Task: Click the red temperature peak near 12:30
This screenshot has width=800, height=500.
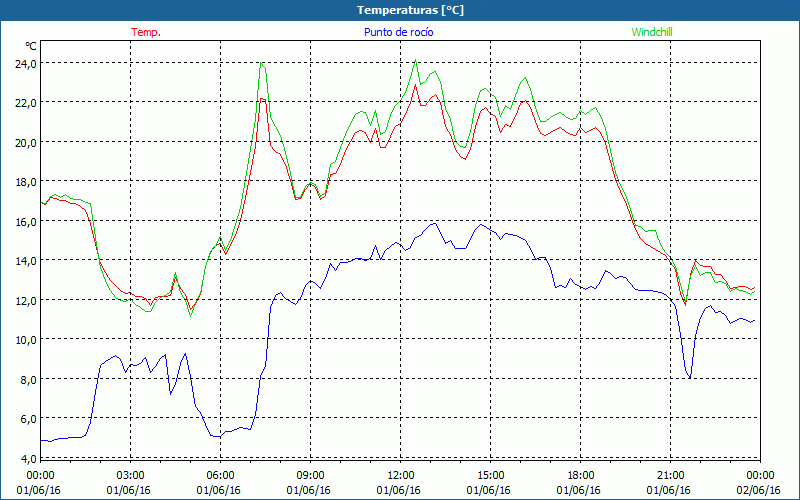Action: (x=415, y=85)
